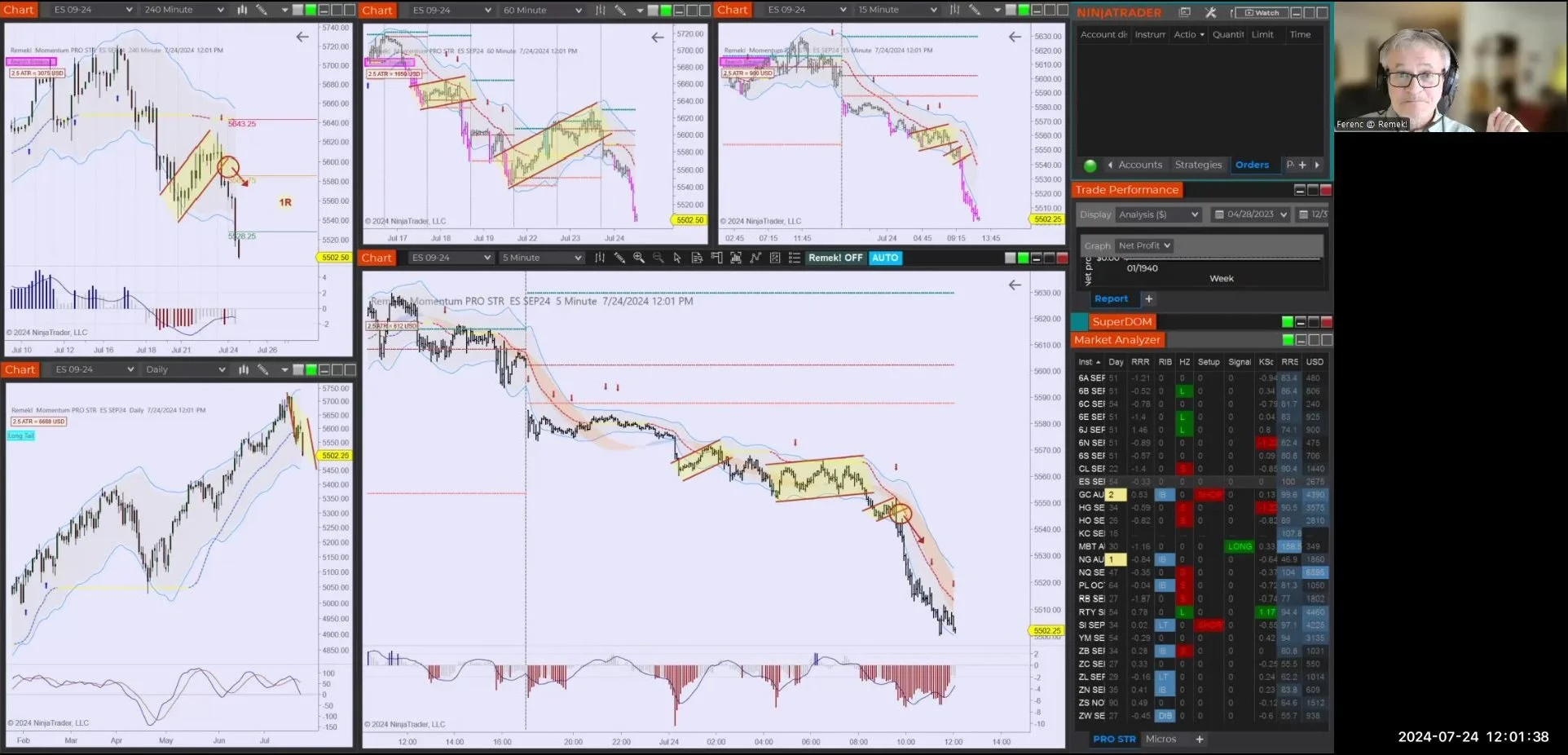Click back arrow on 240 Minute chart
This screenshot has height=755, width=1568.
302,37
